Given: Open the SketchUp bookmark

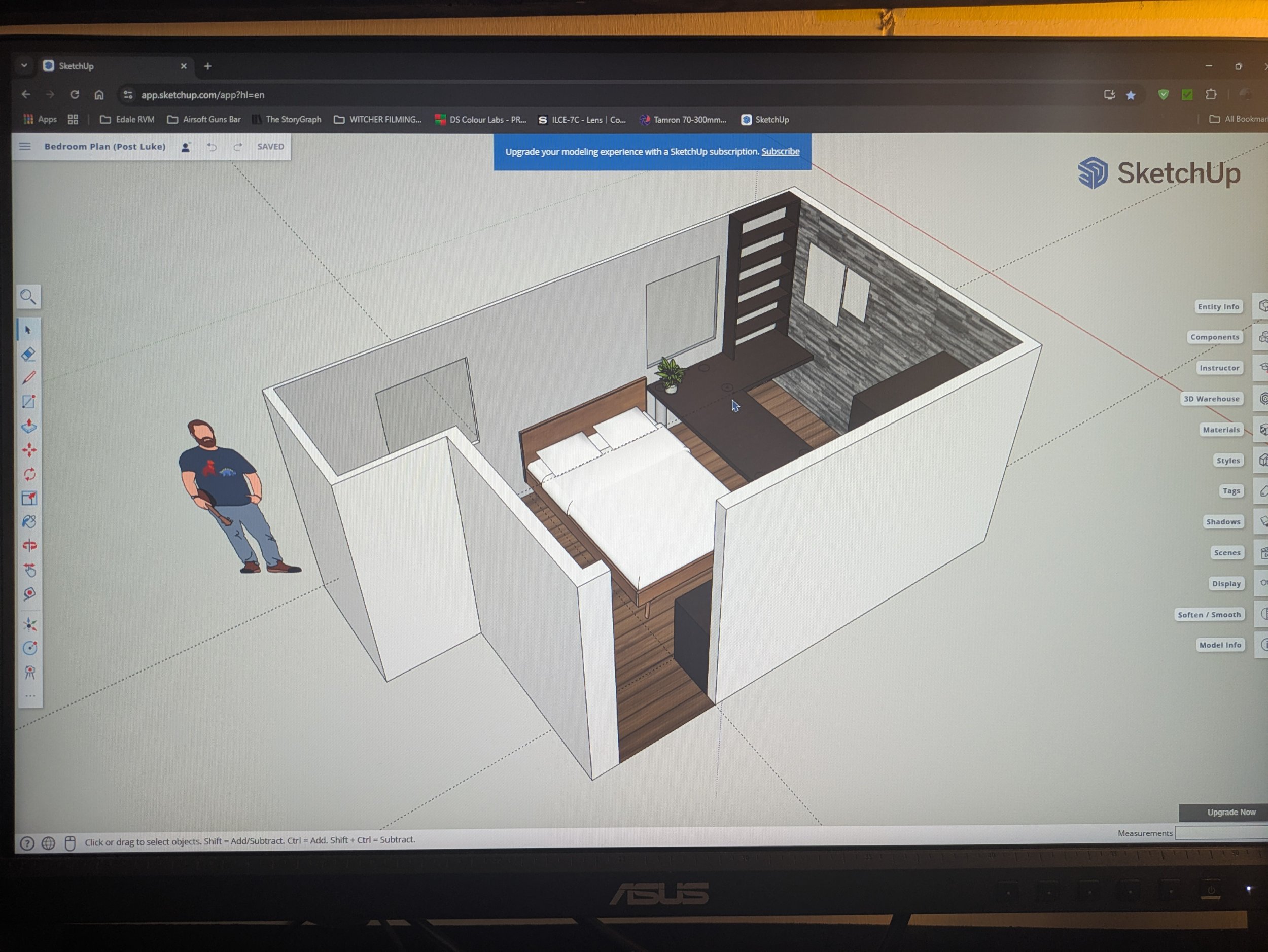Looking at the screenshot, I should point(765,120).
